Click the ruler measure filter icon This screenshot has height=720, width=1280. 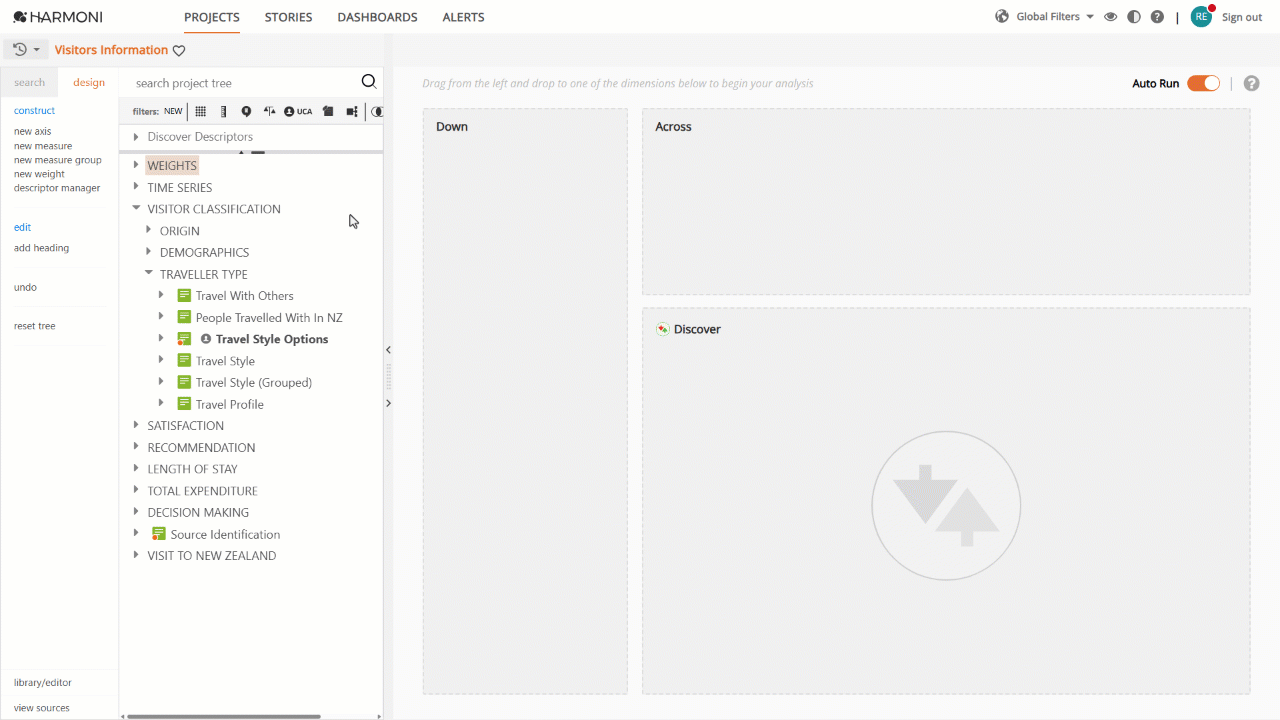(x=223, y=112)
